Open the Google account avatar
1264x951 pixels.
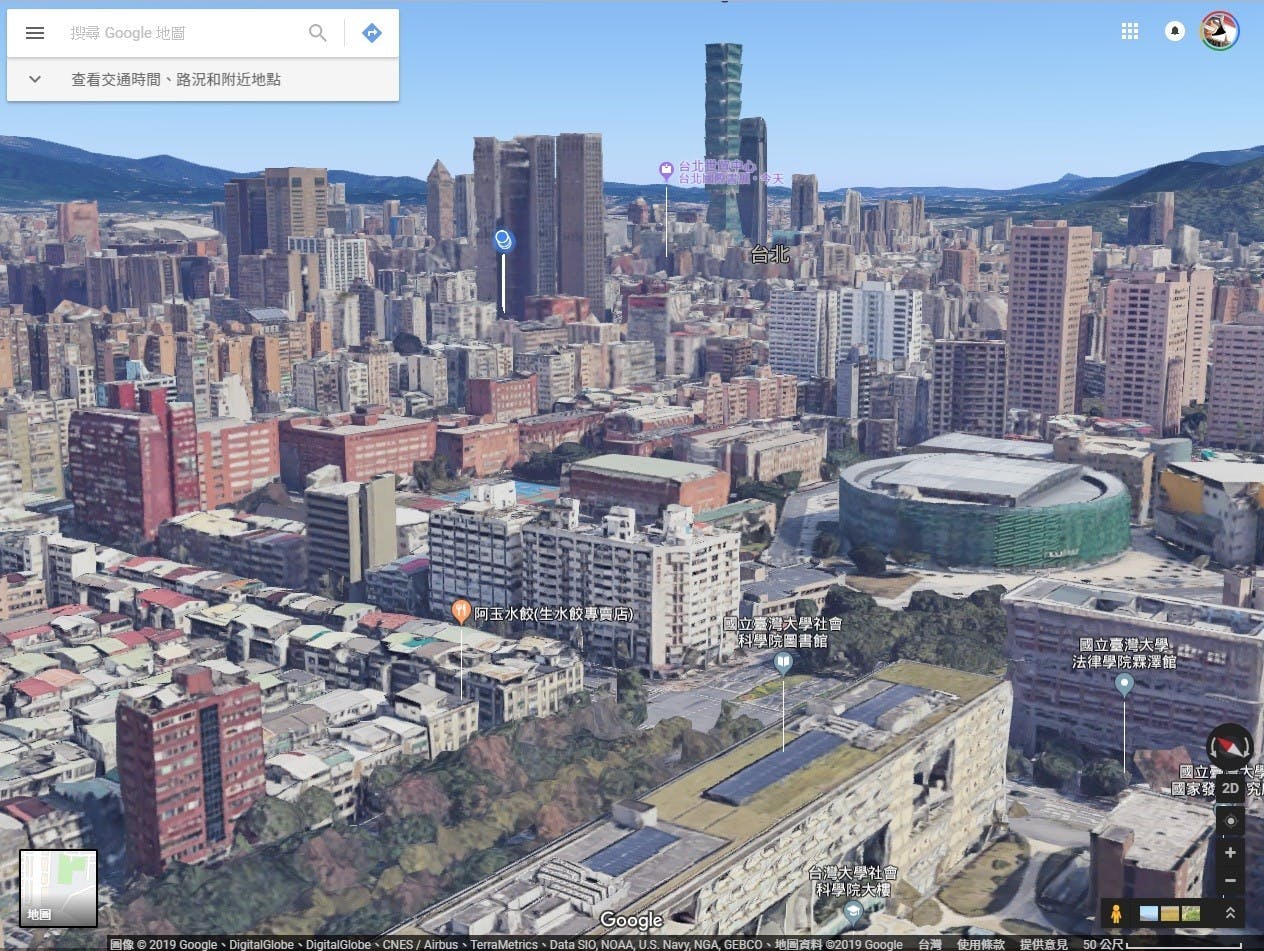(1220, 31)
